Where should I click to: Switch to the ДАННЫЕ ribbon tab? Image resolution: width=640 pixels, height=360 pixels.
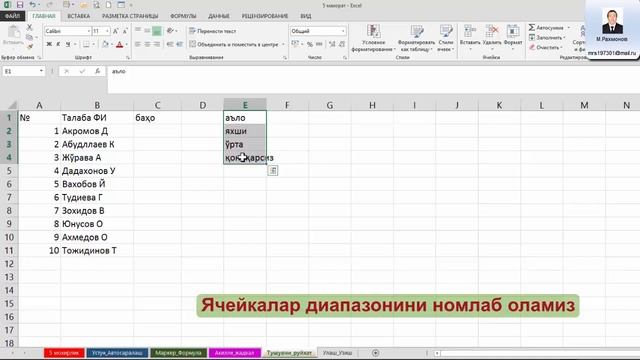(x=218, y=16)
